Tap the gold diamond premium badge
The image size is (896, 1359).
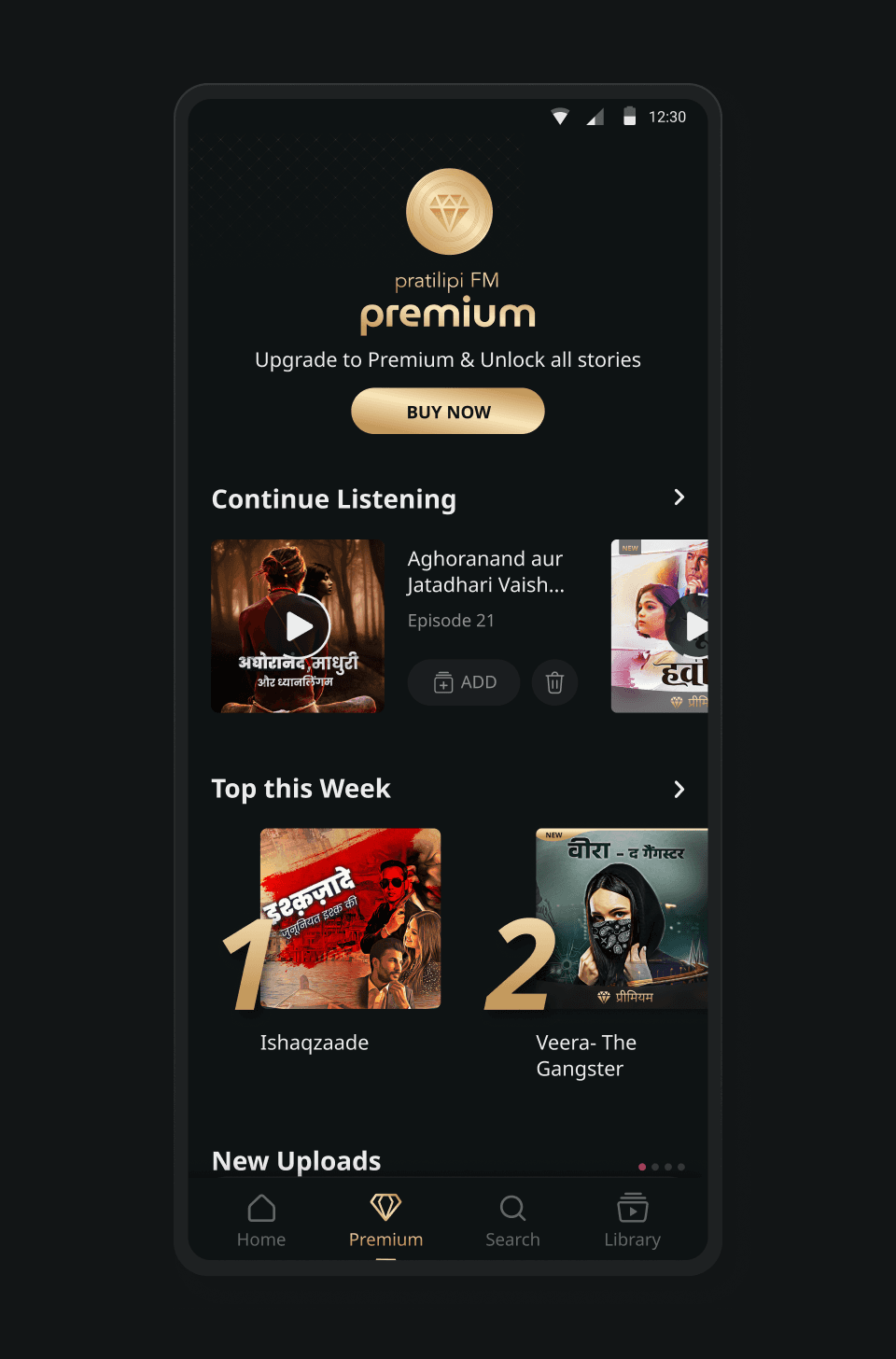coord(449,212)
